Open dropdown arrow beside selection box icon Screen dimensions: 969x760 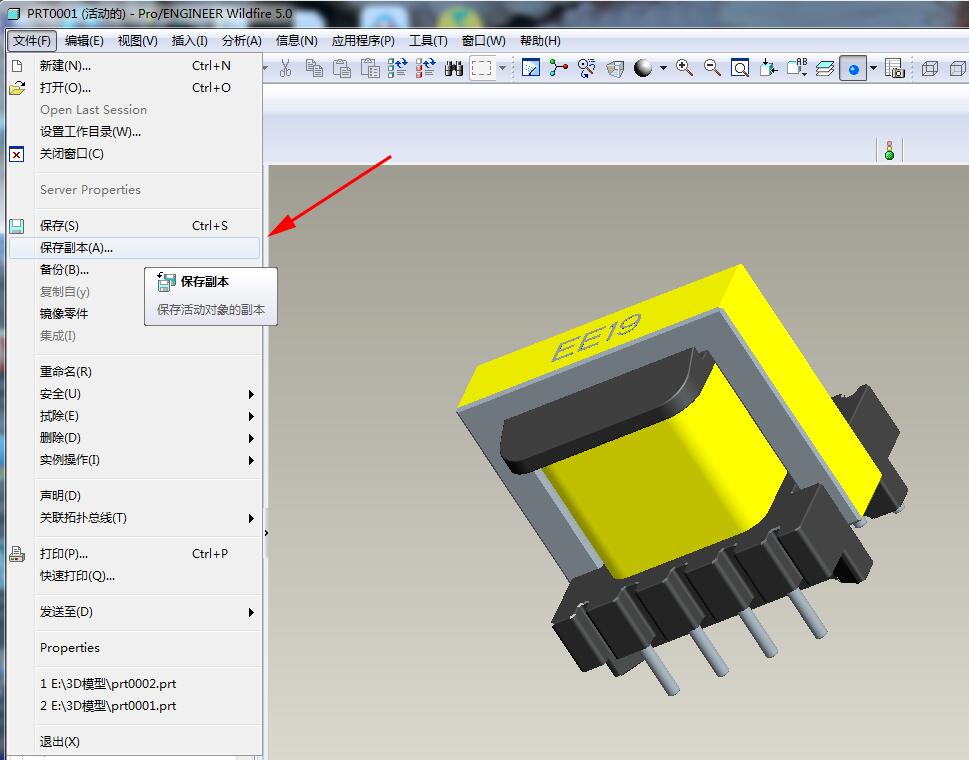502,68
